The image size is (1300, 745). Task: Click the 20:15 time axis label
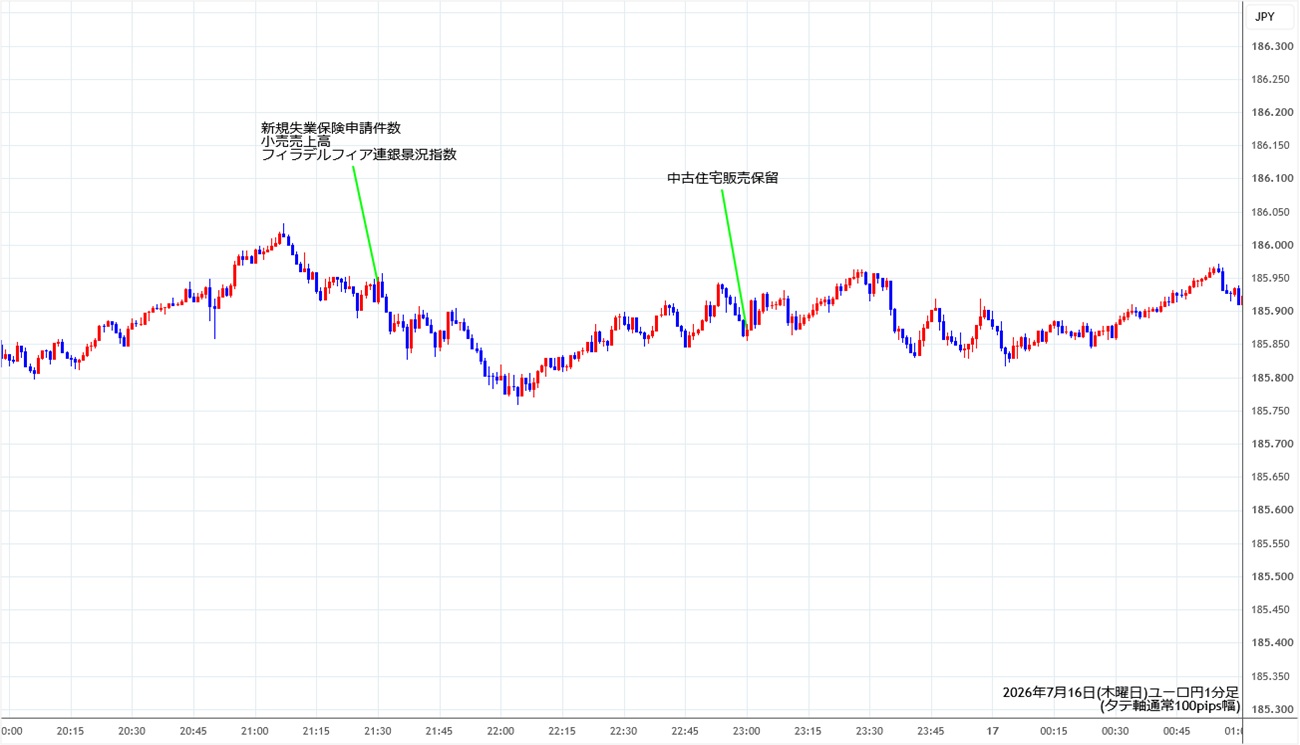tap(70, 731)
